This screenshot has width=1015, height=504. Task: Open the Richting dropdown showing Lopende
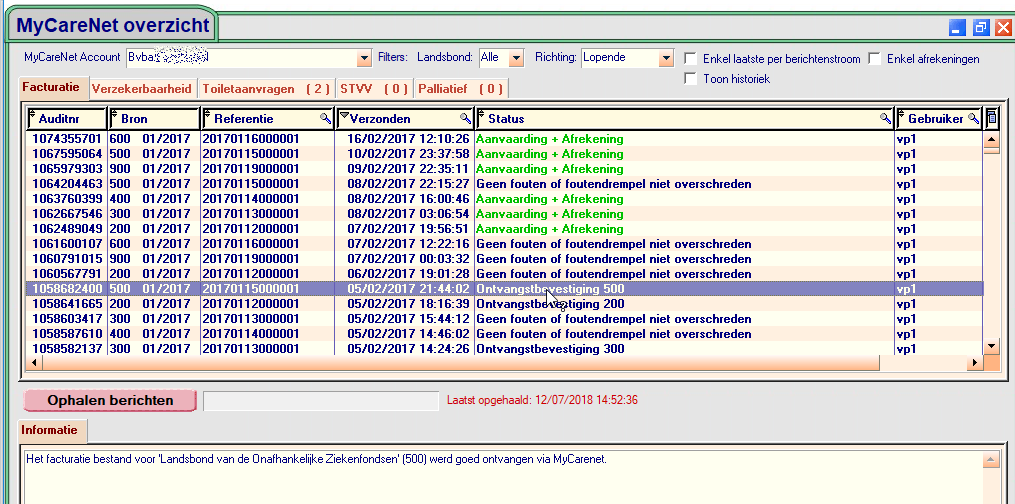[x=666, y=59]
